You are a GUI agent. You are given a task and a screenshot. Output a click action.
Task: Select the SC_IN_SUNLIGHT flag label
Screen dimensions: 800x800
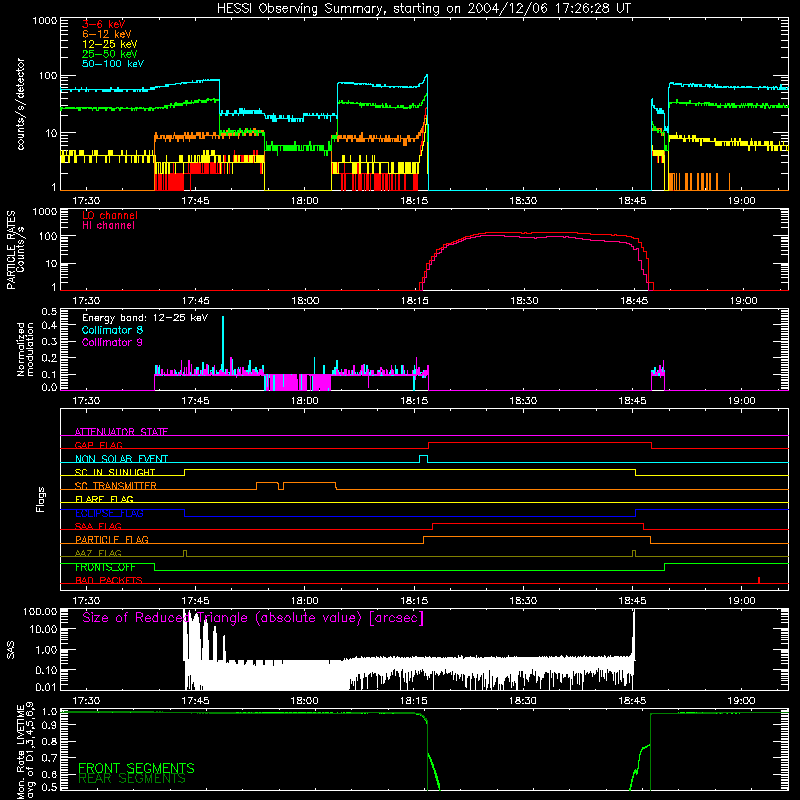pos(115,472)
